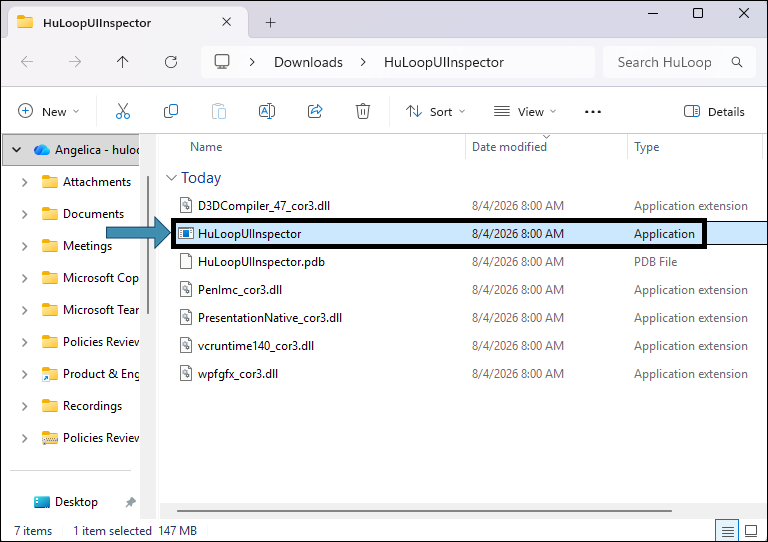
Task: Select the PenImc_cor3.dll file name
Action: tap(240, 290)
